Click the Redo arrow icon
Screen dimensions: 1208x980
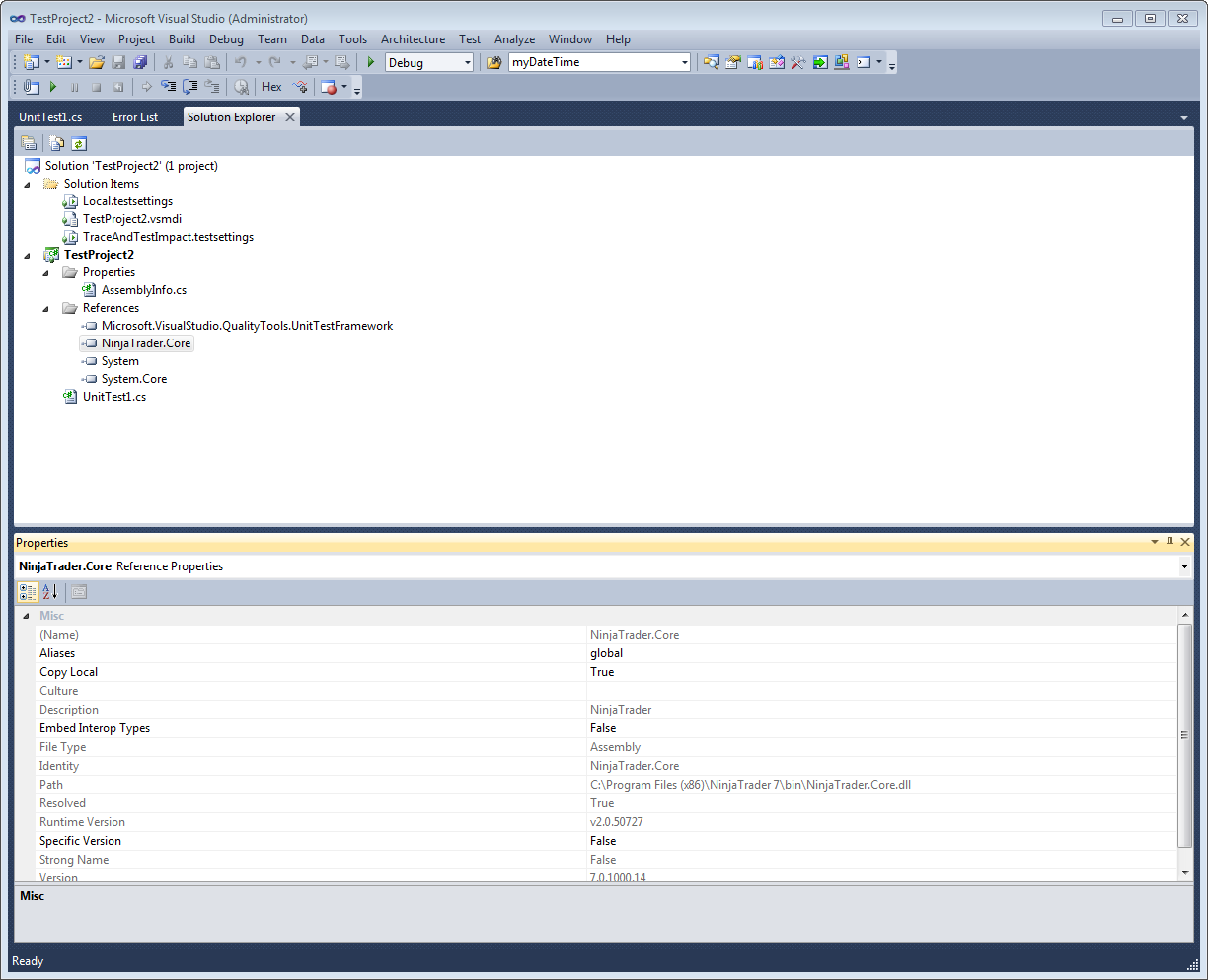275,62
